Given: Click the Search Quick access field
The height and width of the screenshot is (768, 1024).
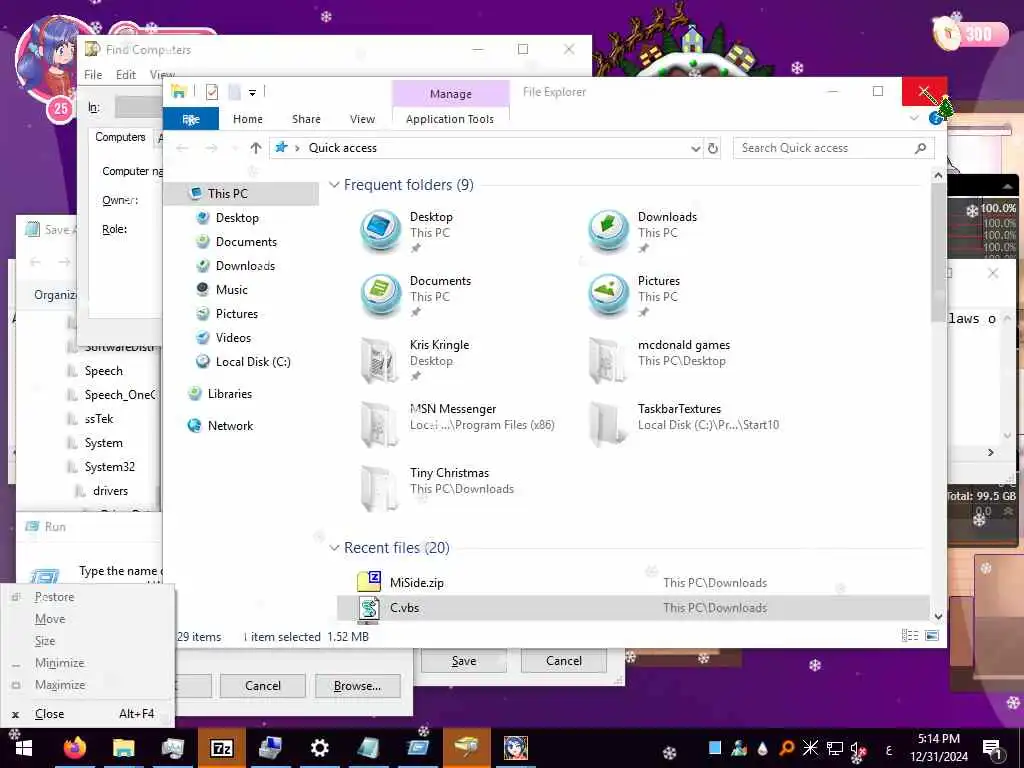Looking at the screenshot, I should click(833, 148).
